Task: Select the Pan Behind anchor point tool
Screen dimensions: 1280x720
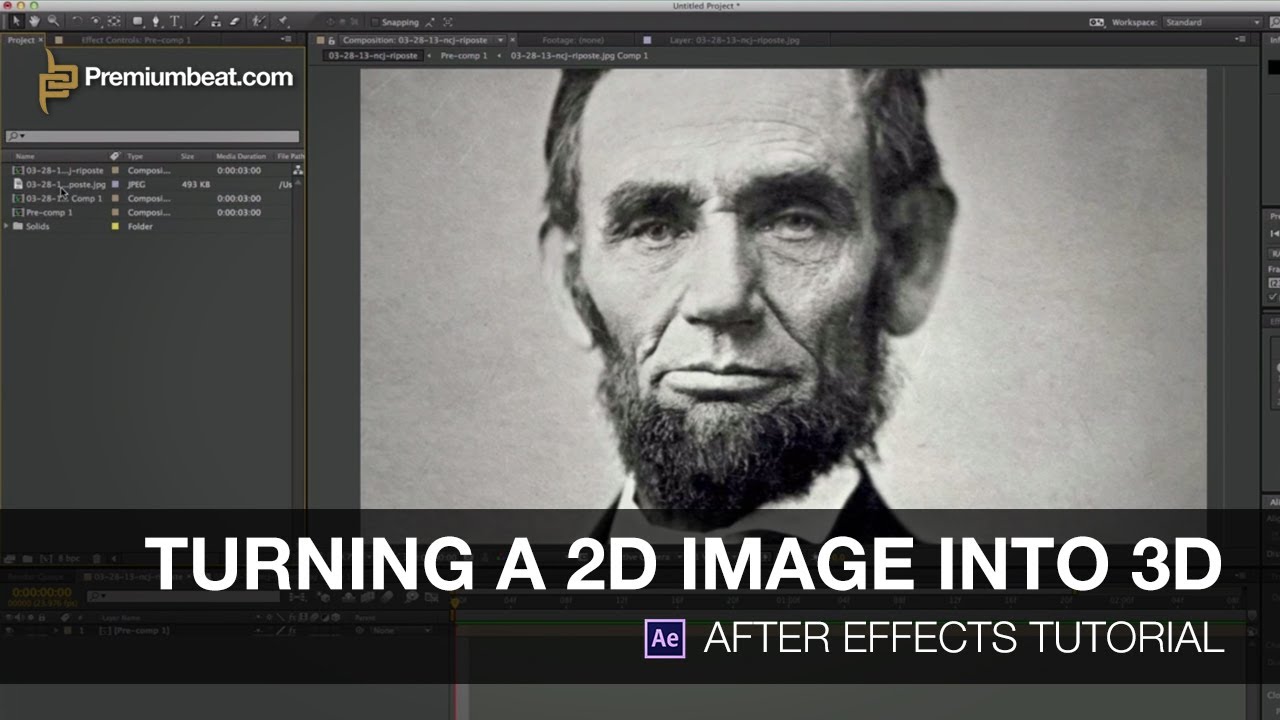Action: point(114,21)
